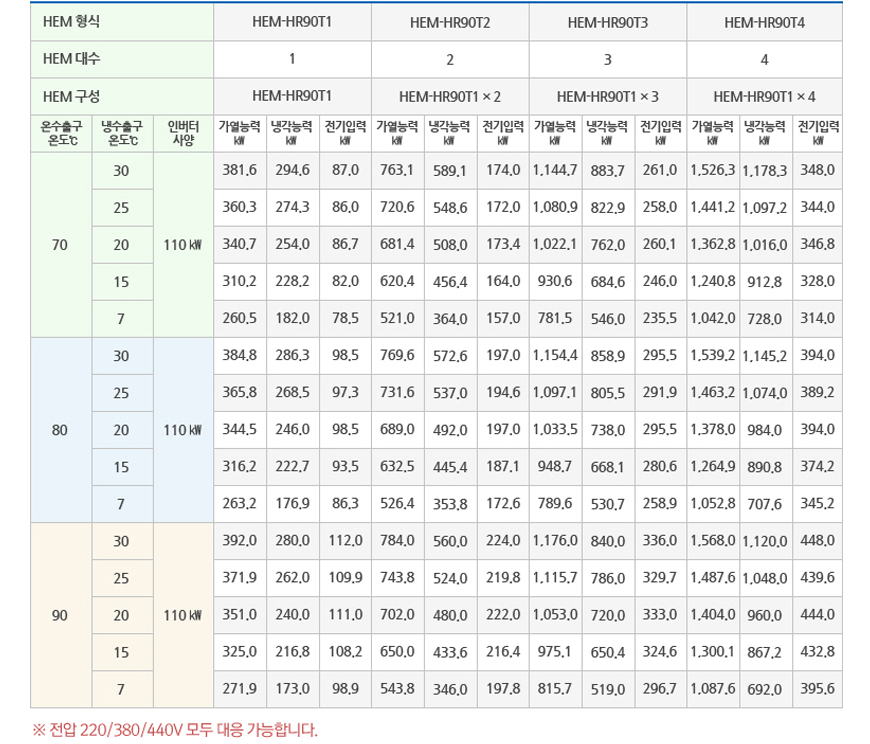Click the value '448.0'

(817, 541)
